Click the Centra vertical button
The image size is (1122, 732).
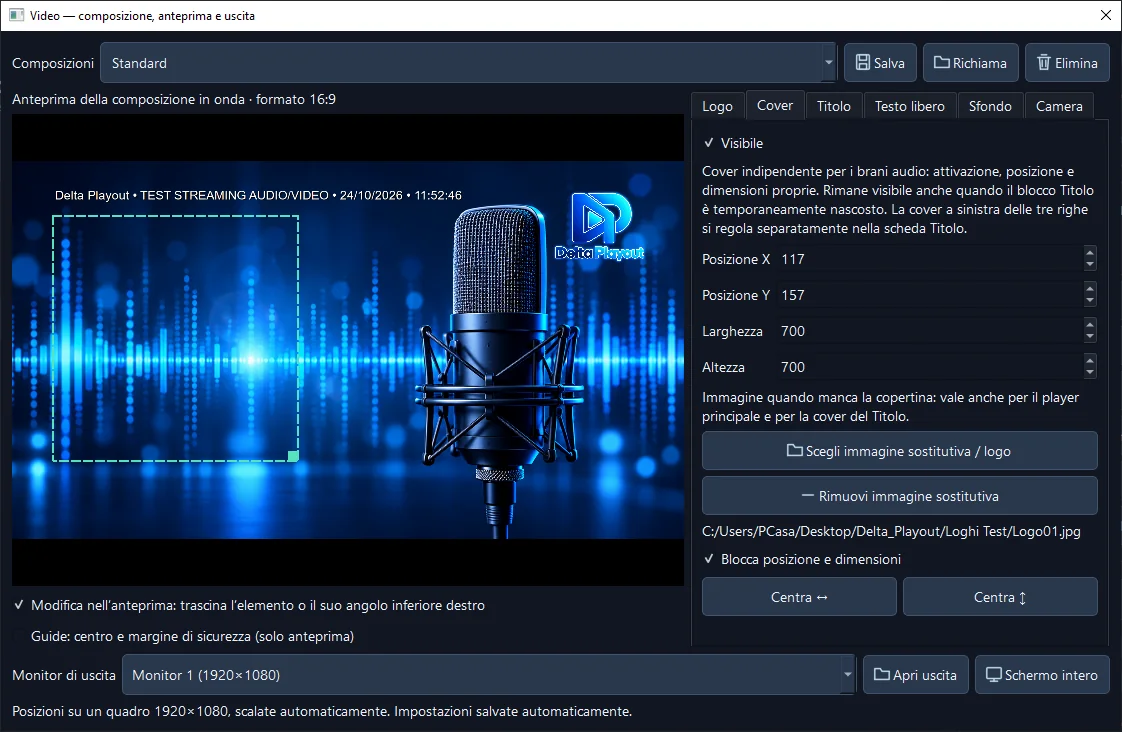pos(1000,597)
